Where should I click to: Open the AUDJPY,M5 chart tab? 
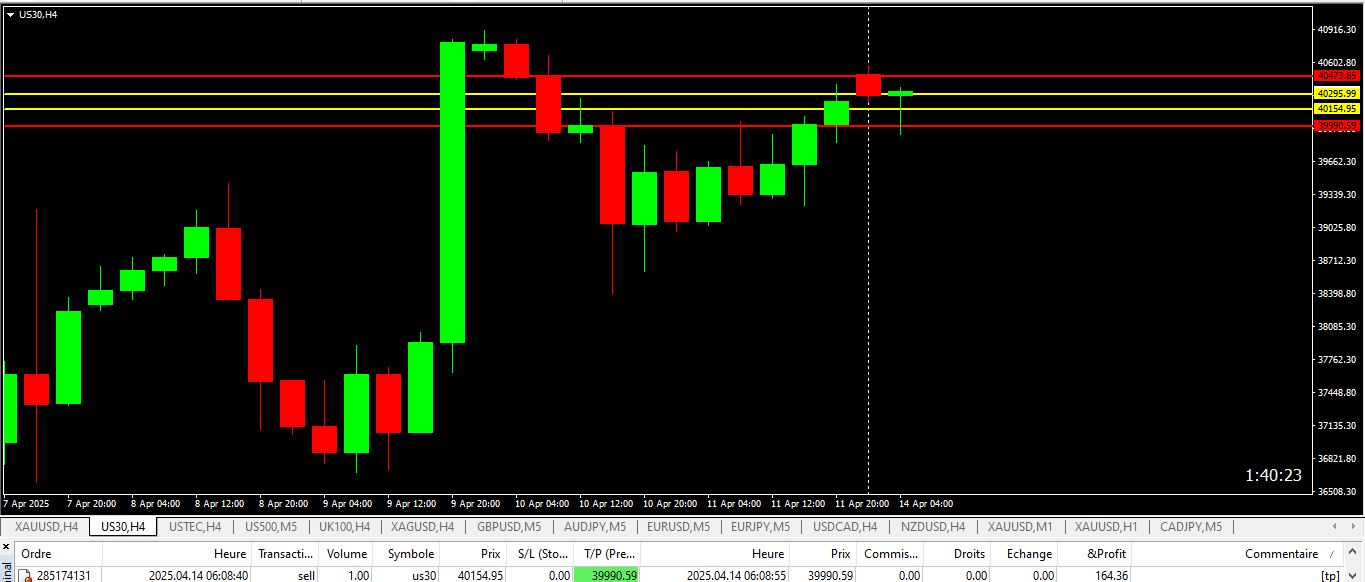pyautogui.click(x=594, y=526)
